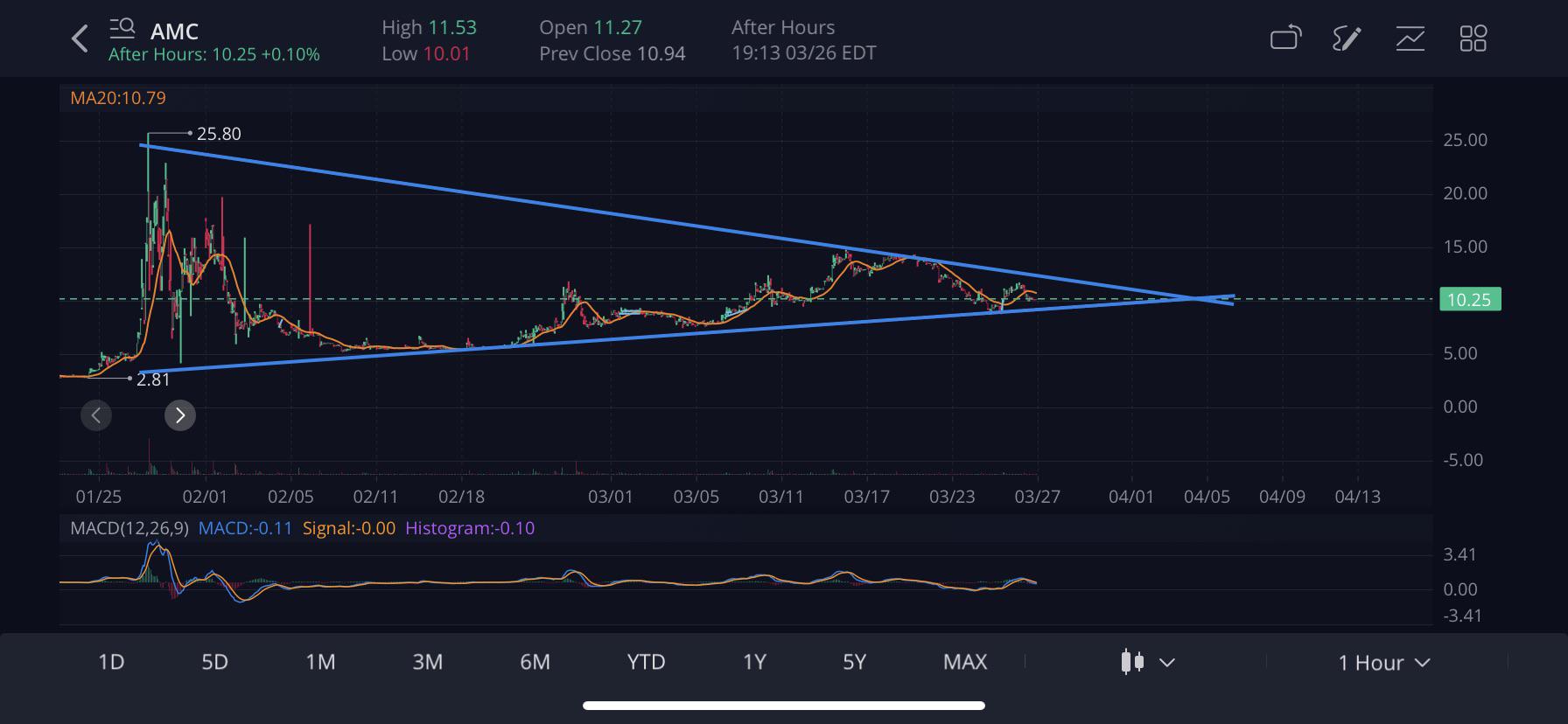The width and height of the screenshot is (1568, 724).
Task: Tap the MACD:-0.11 readout
Action: 245,528
